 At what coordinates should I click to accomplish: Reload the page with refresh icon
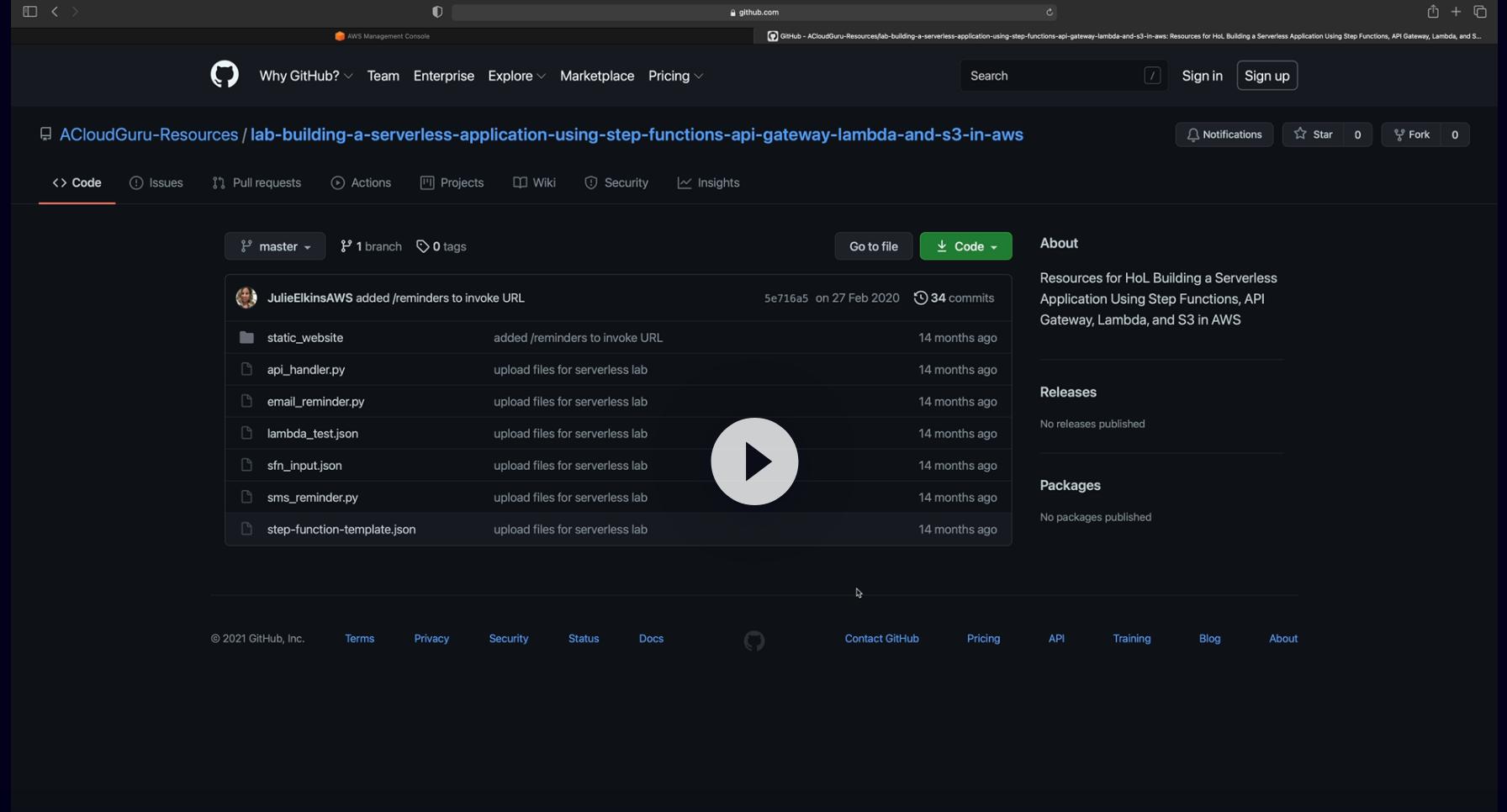(x=1050, y=13)
